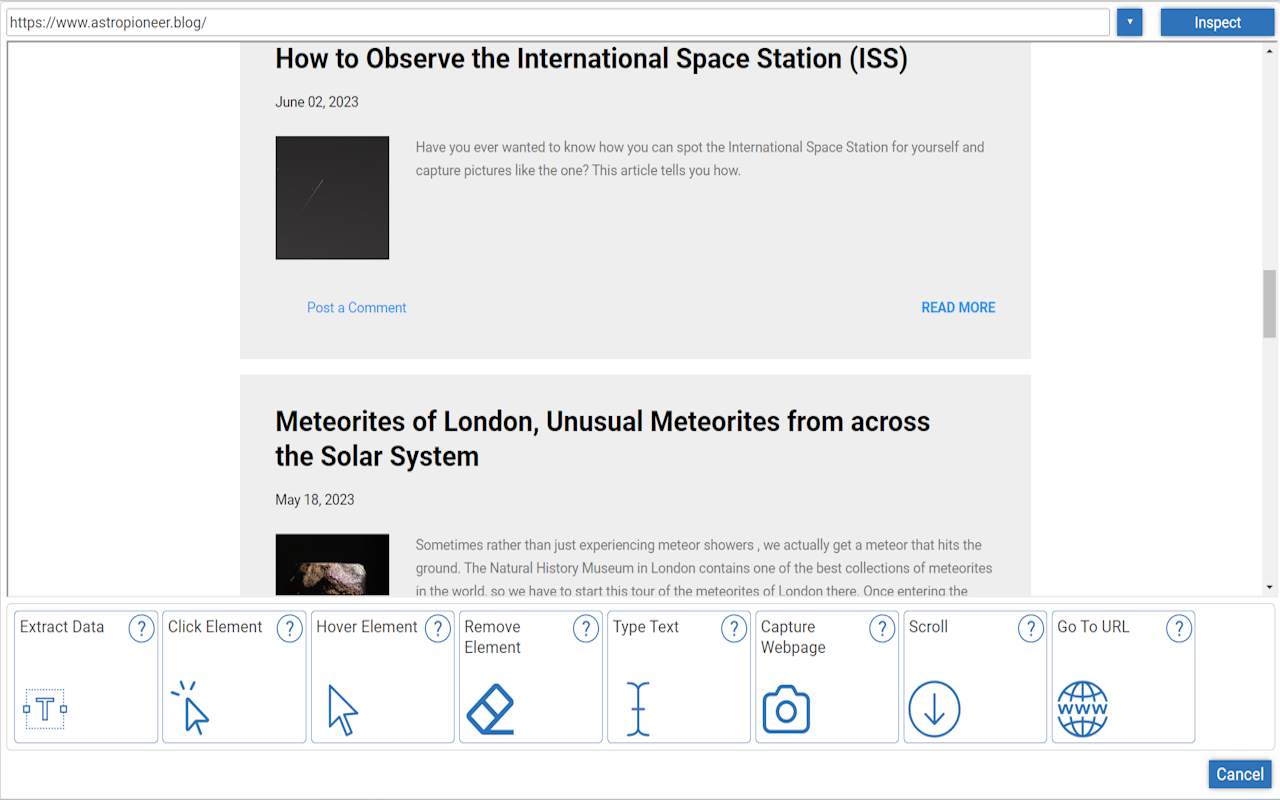Open help for Extract Data
1280x800 pixels.
coord(142,628)
